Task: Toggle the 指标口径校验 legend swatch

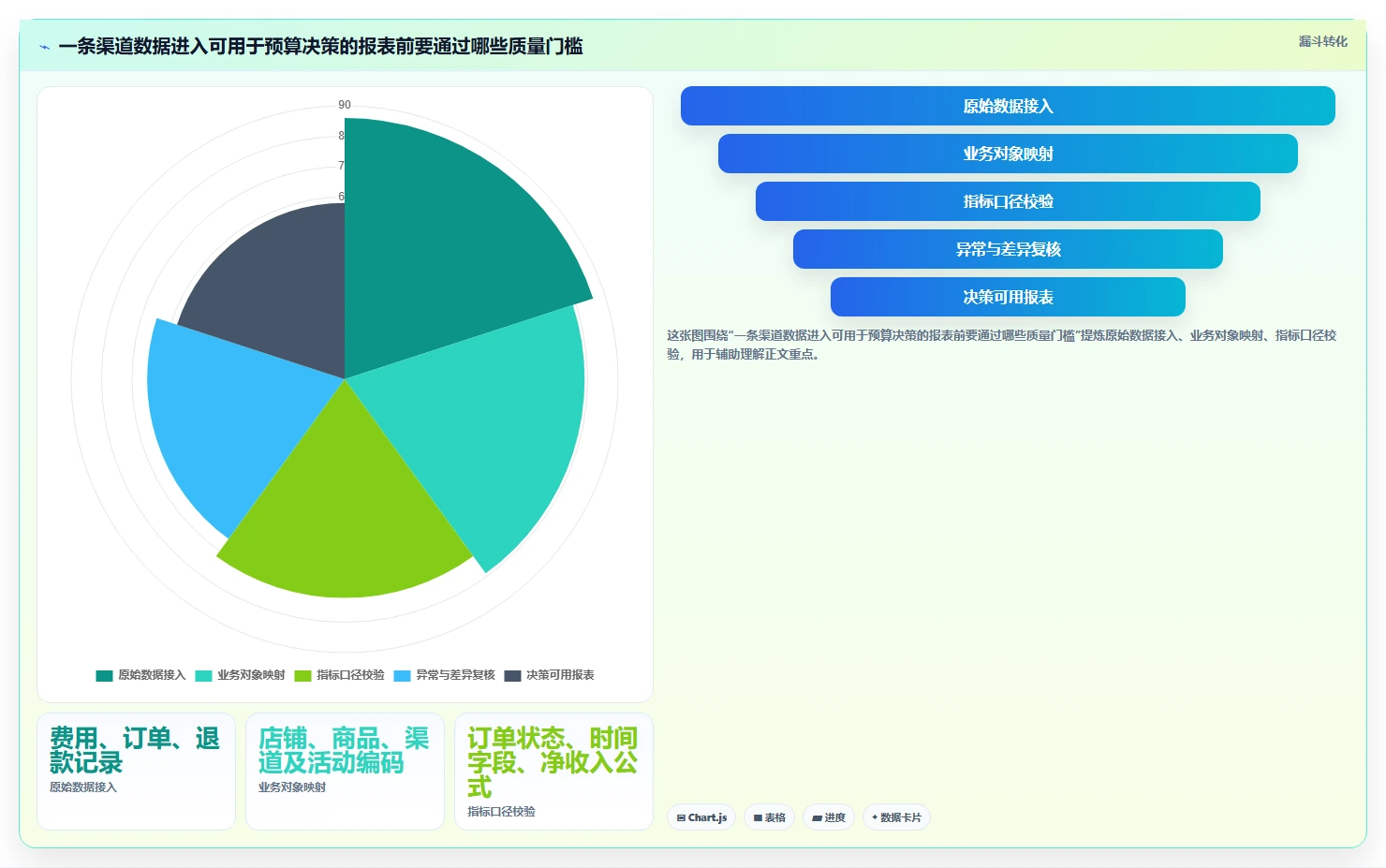Action: coord(302,675)
